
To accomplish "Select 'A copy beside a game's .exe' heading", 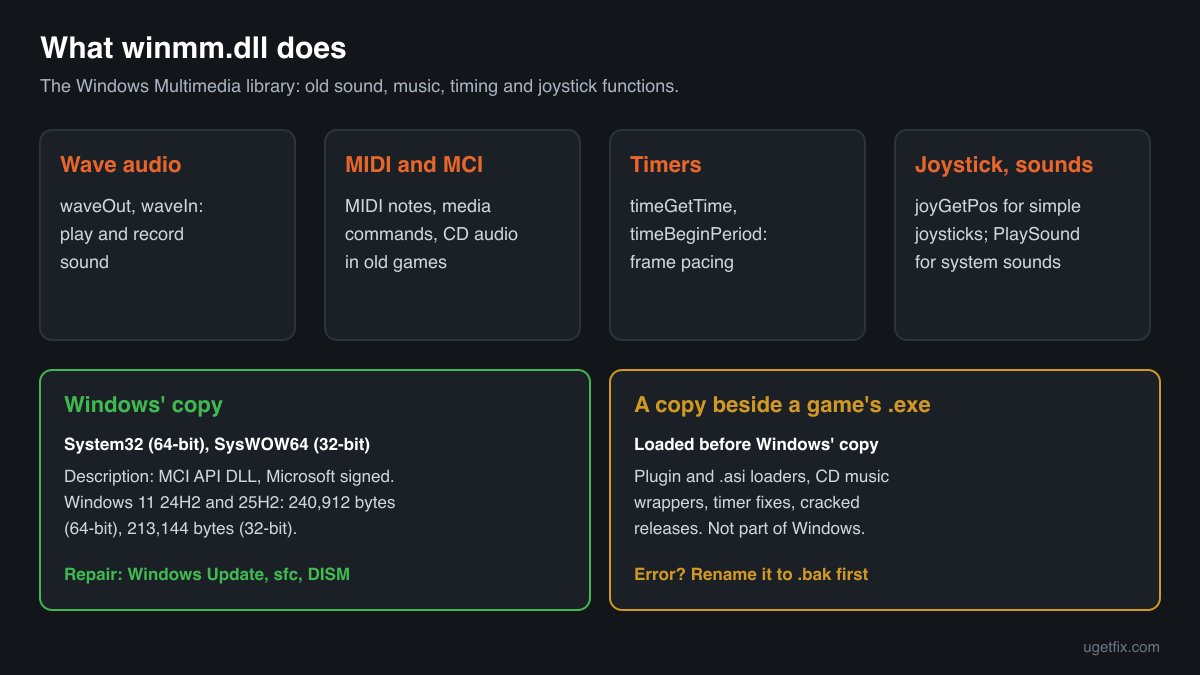I will 782,405.
